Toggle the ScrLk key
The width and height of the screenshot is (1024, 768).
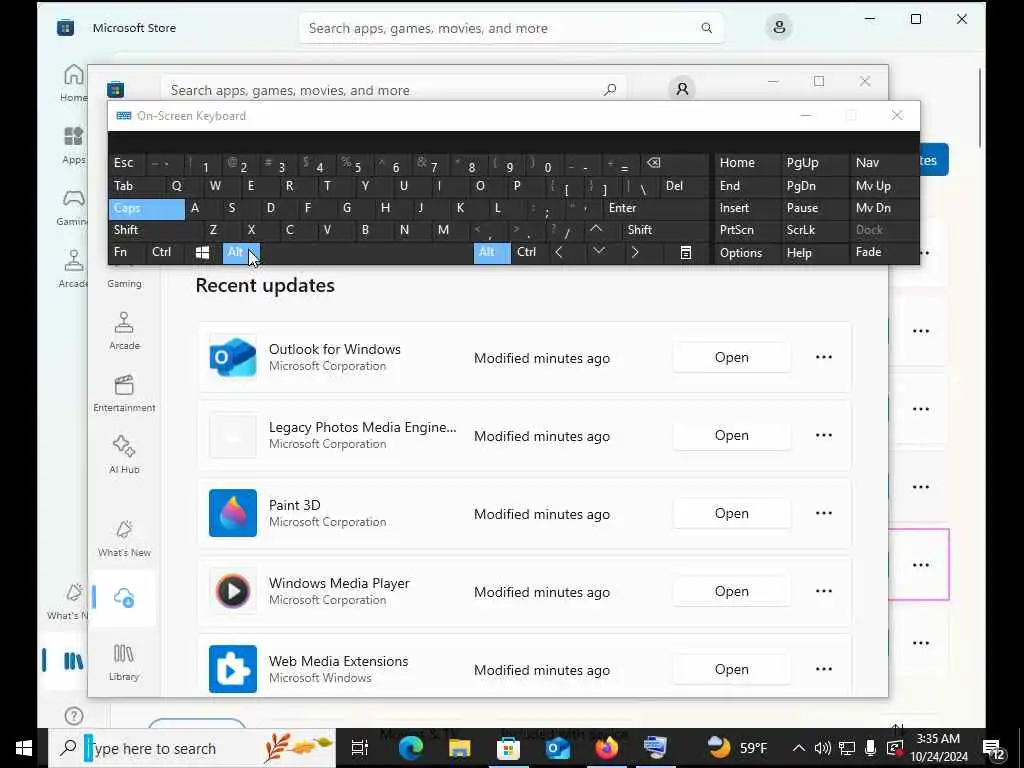click(x=814, y=230)
